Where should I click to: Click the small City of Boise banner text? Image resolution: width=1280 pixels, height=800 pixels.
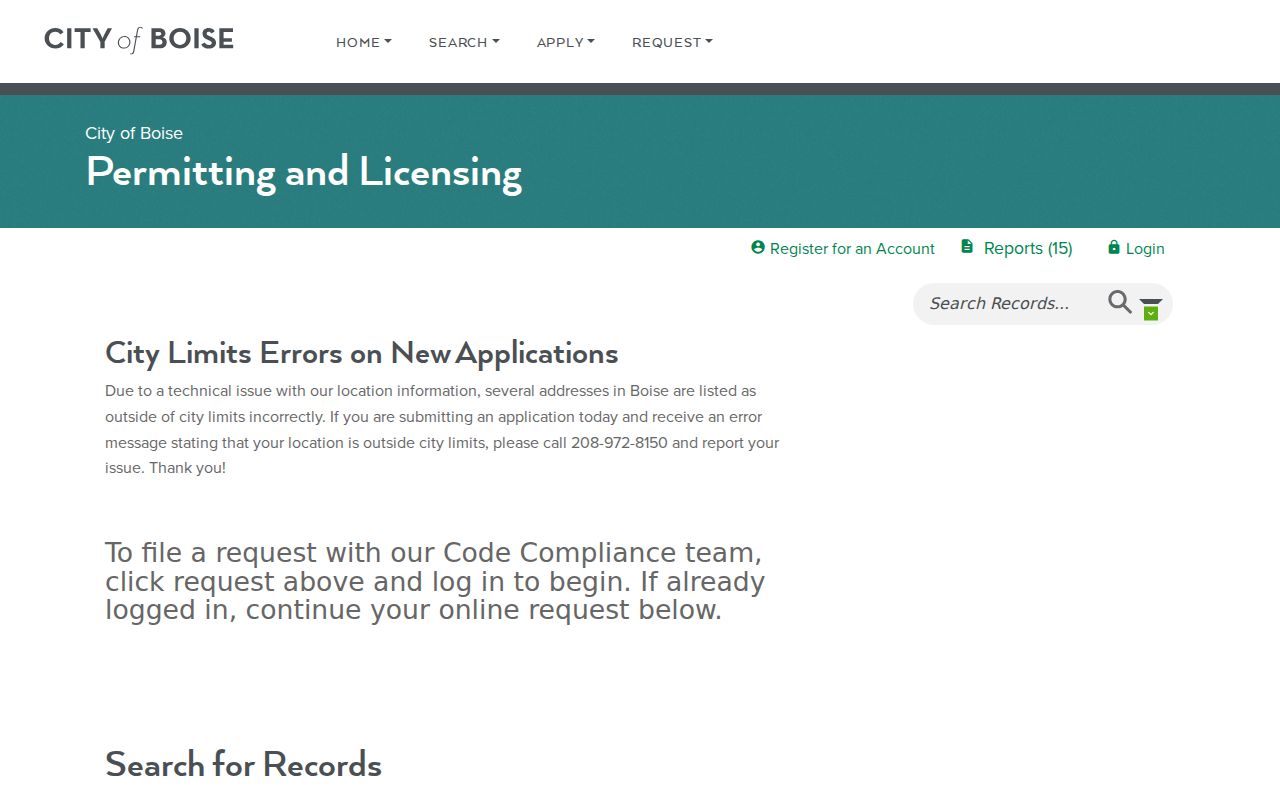click(x=134, y=133)
